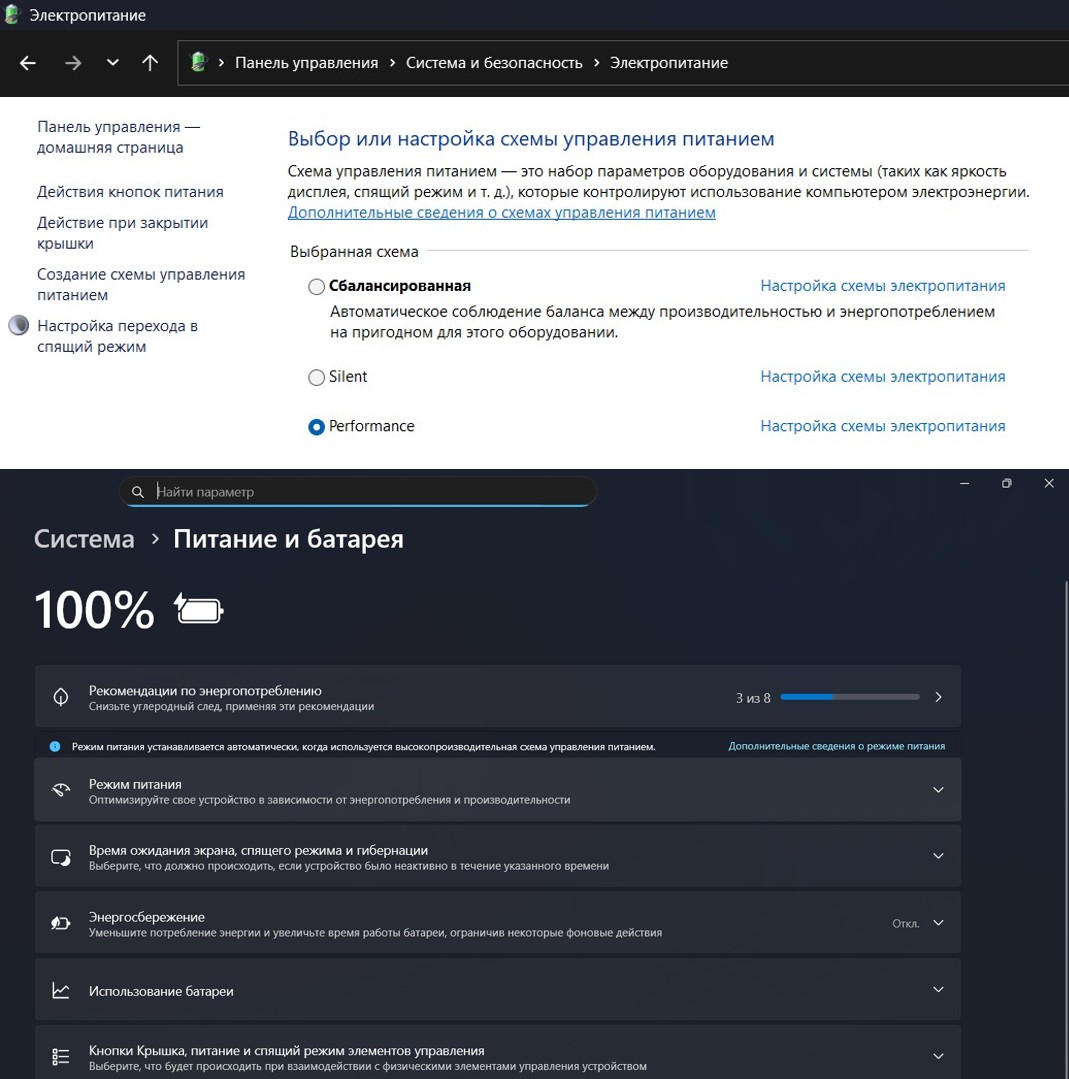Click the sleep mode moon icon in sidebar
The width and height of the screenshot is (1069, 1079).
pos(18,326)
